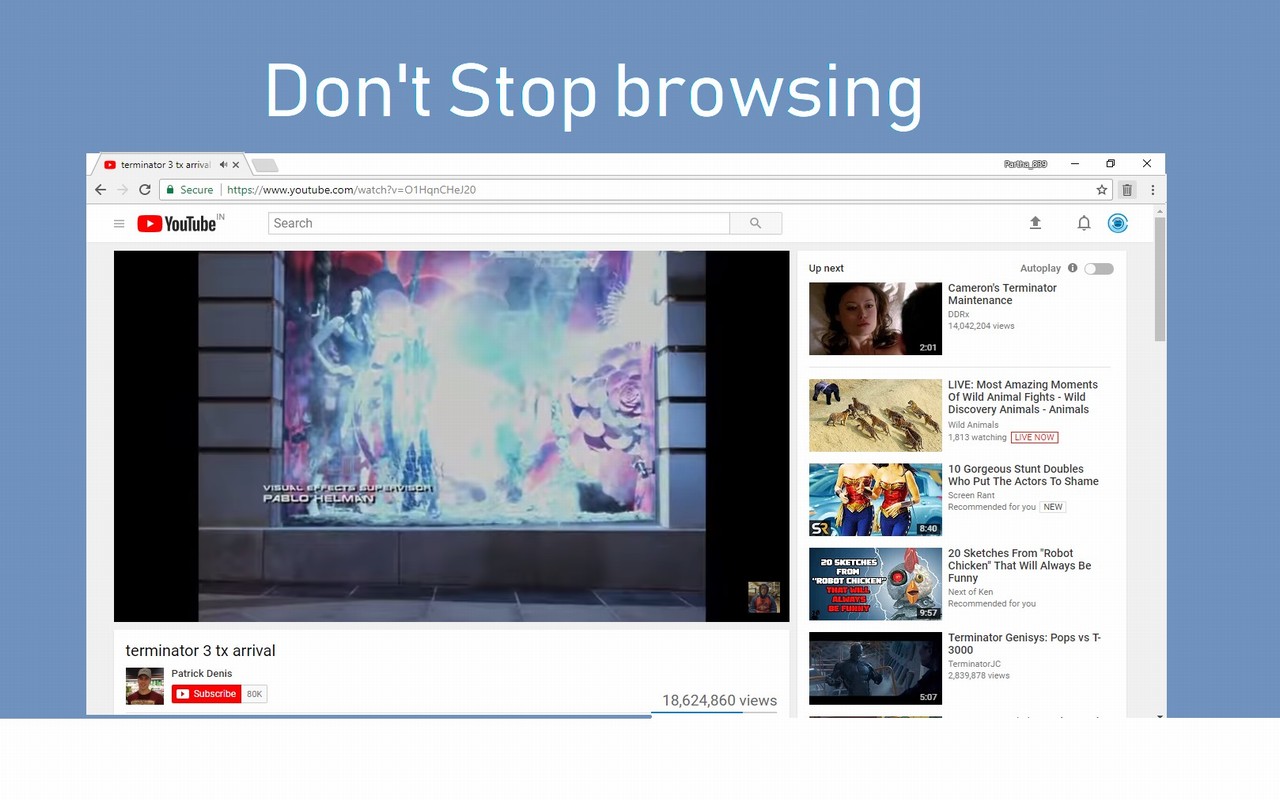Click Next of Ken channel name
The height and width of the screenshot is (800, 1280).
[x=970, y=592]
